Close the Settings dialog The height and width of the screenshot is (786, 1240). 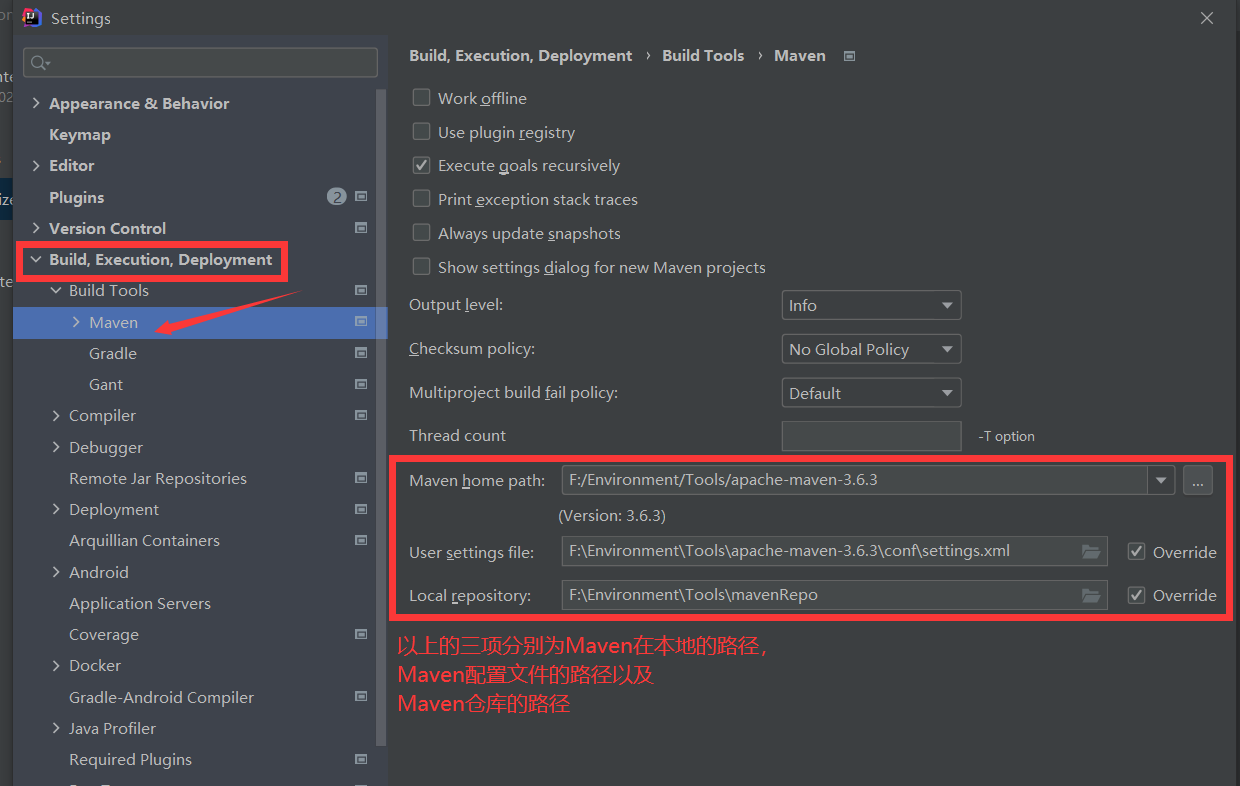coord(1207,18)
